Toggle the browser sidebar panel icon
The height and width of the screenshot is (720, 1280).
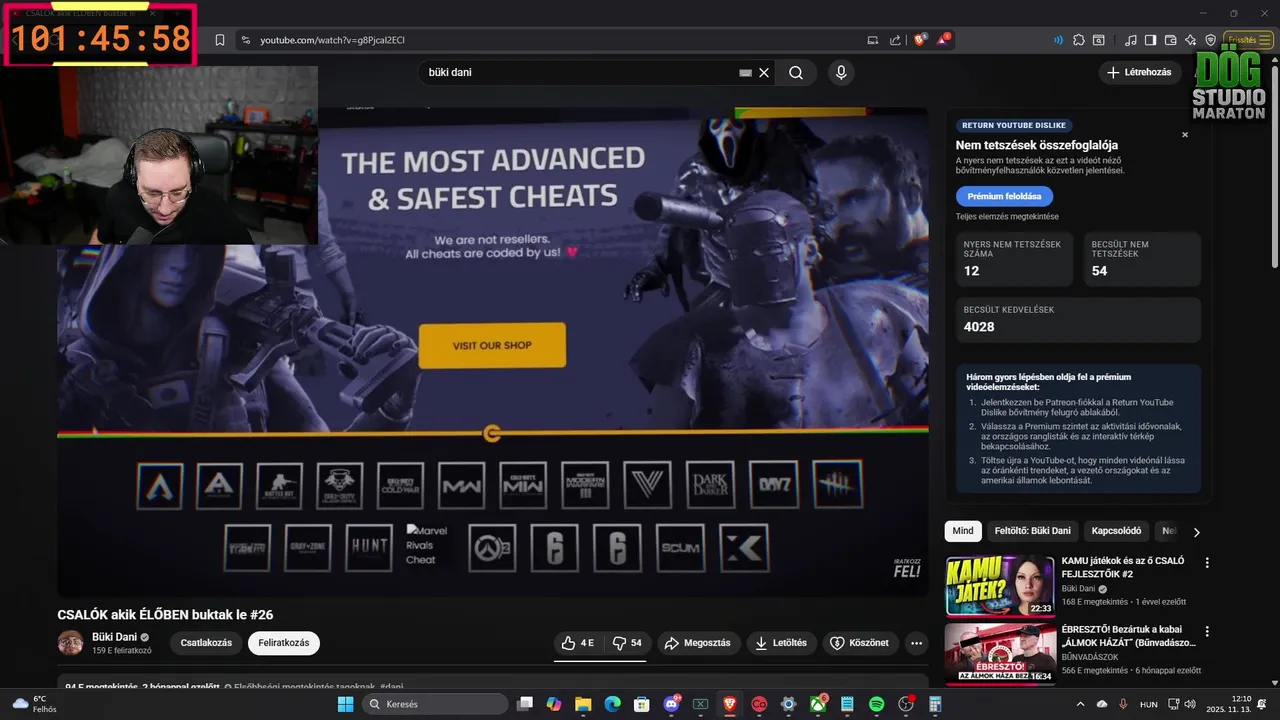click(1150, 40)
